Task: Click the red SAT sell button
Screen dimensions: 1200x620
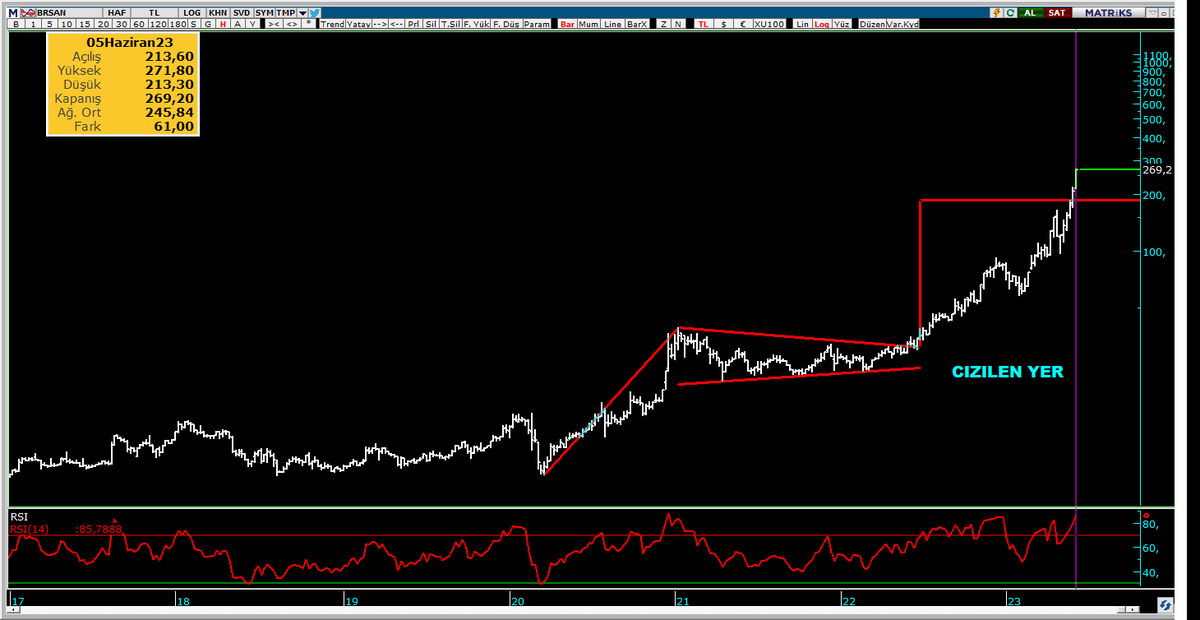Action: (1056, 12)
